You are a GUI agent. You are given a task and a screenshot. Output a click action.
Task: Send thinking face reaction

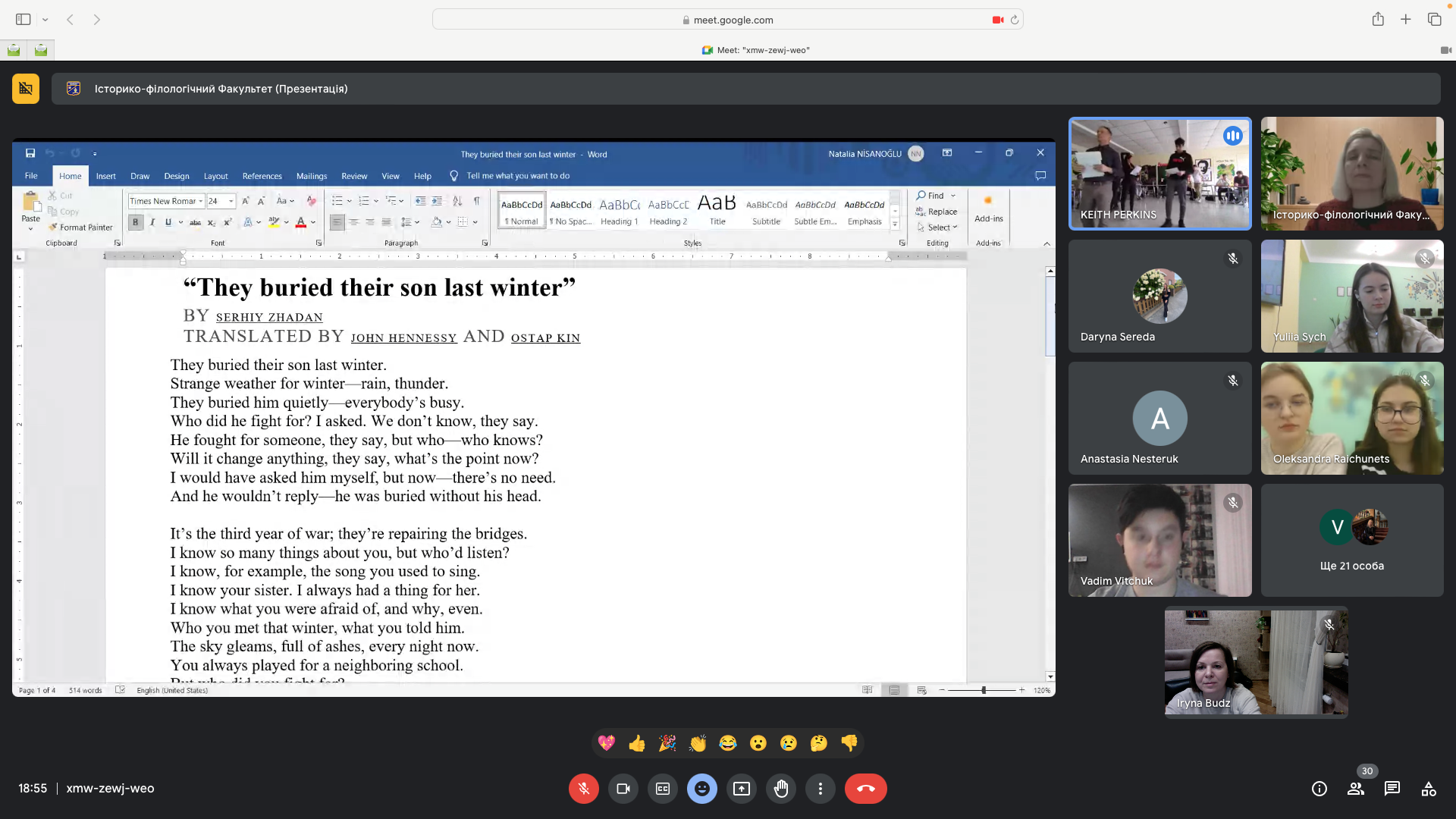click(819, 743)
